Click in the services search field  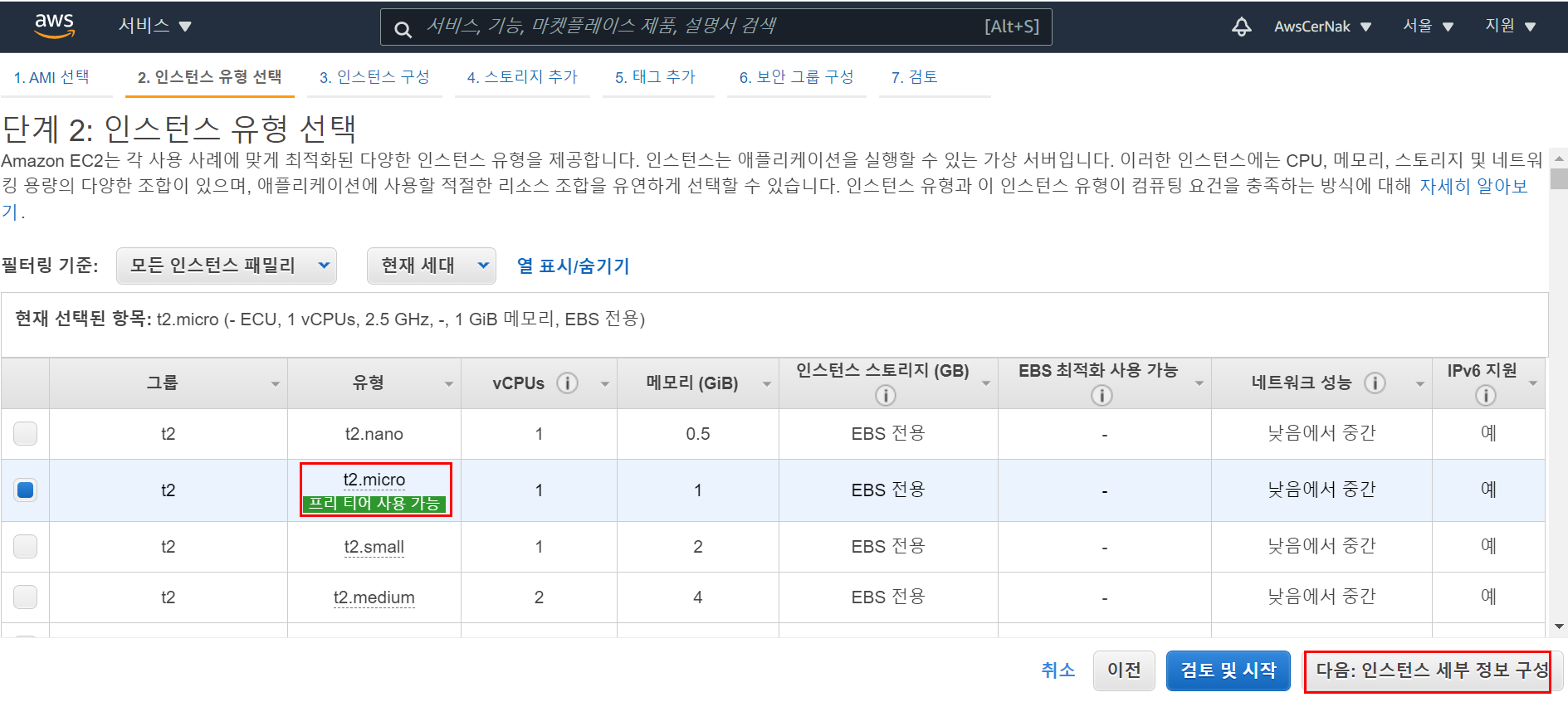[x=716, y=27]
